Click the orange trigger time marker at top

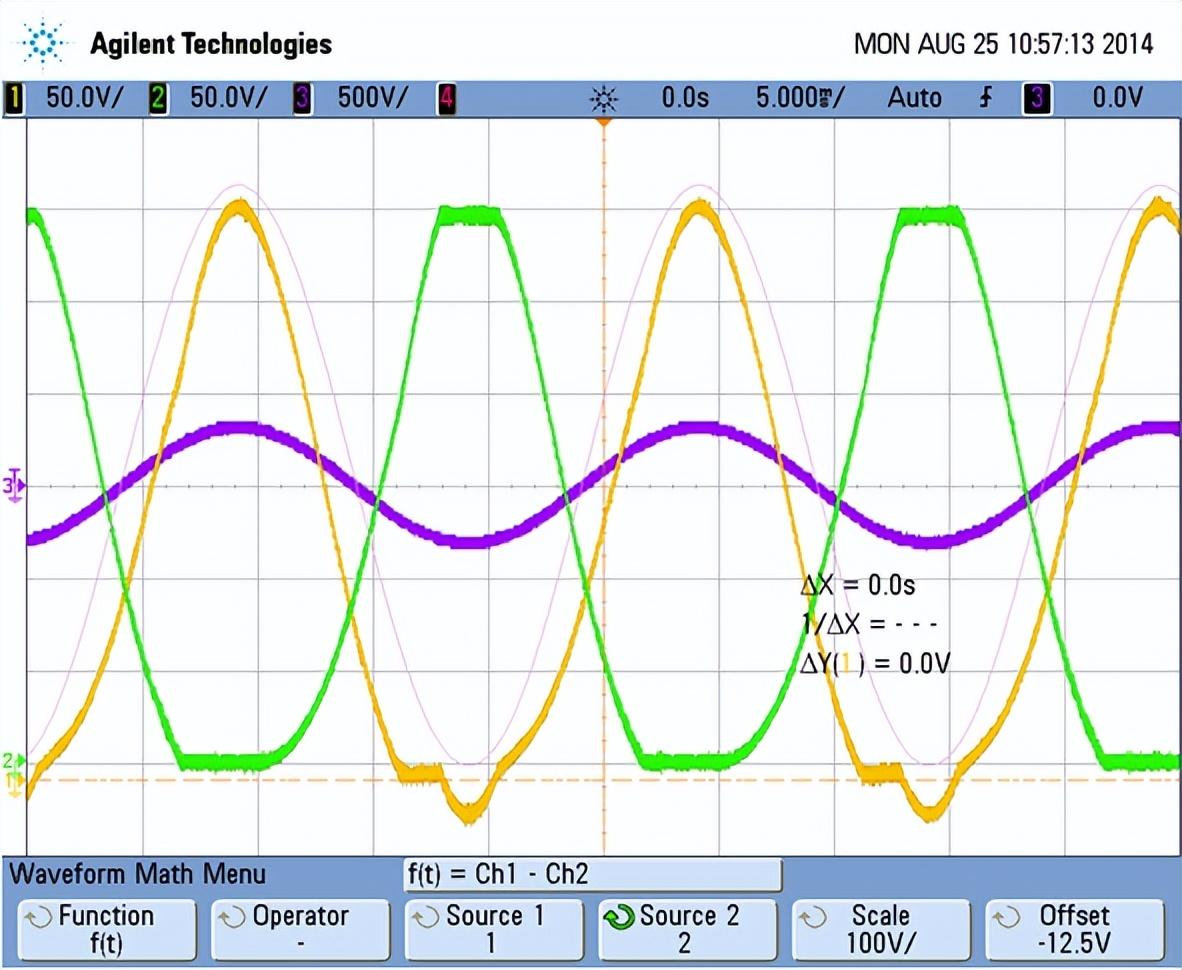(x=603, y=121)
